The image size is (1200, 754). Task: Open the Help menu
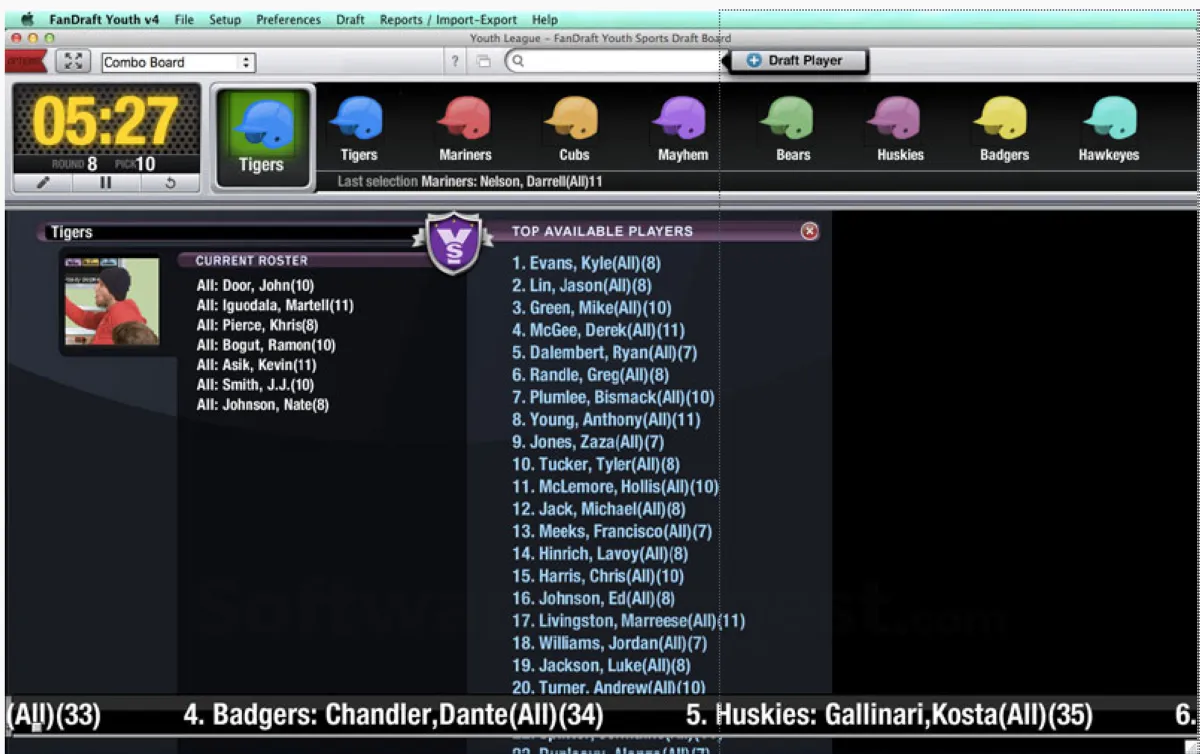coord(545,19)
